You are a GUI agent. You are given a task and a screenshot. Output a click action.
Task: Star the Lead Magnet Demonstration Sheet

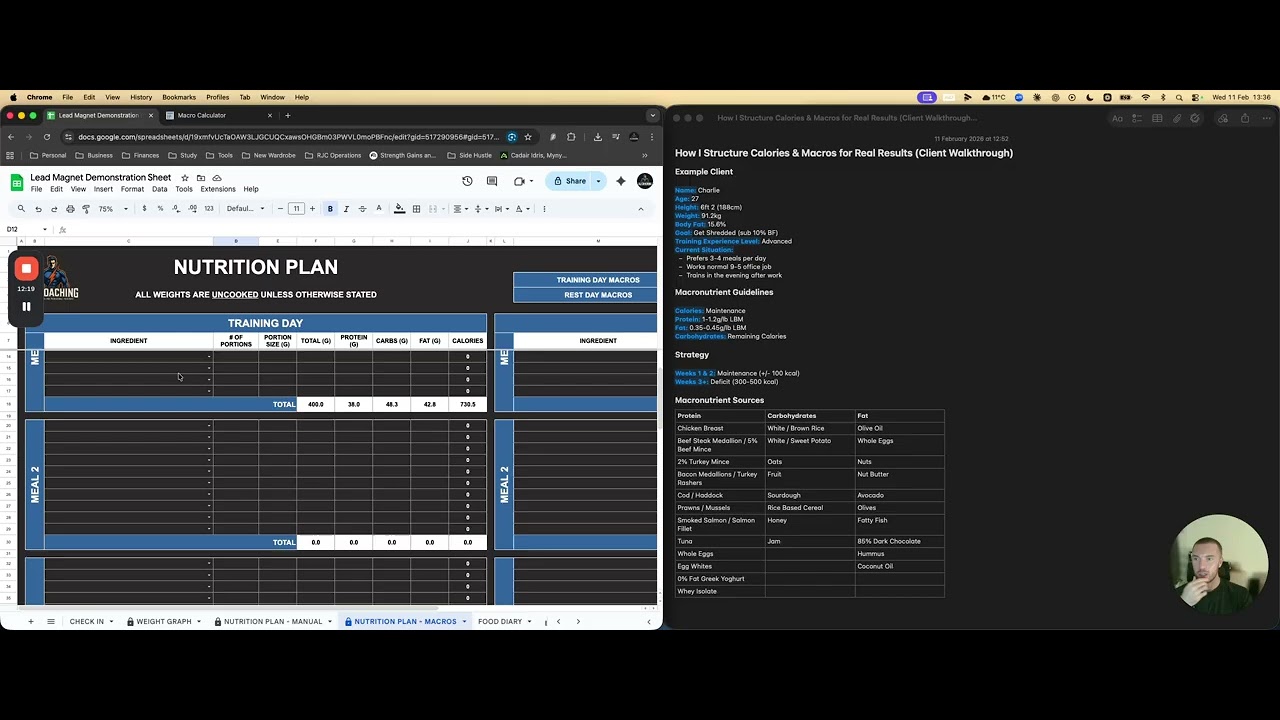tap(185, 178)
